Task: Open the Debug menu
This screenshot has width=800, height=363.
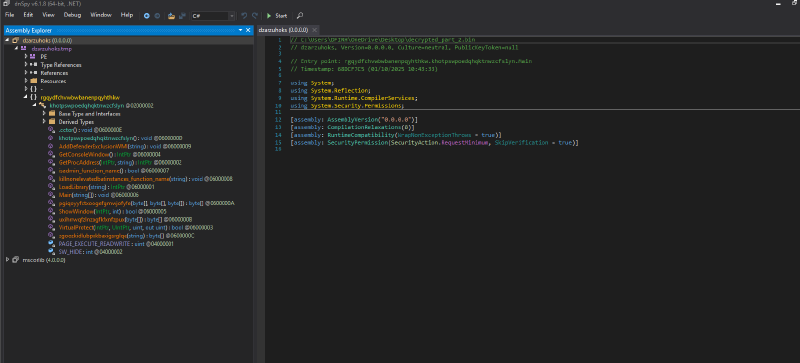Action: coord(72,15)
